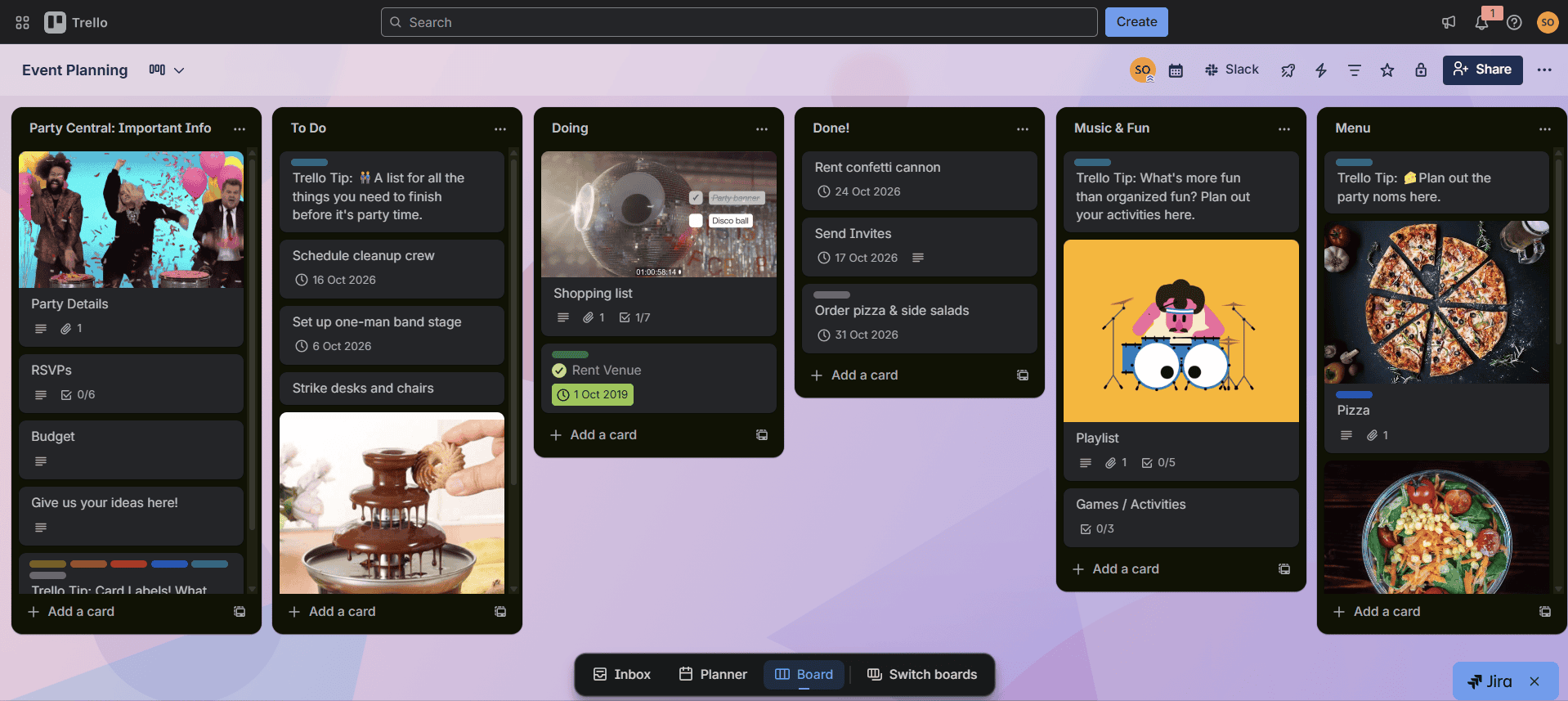Open the automation lightning bolt icon
The height and width of the screenshot is (701, 1568).
click(1320, 70)
